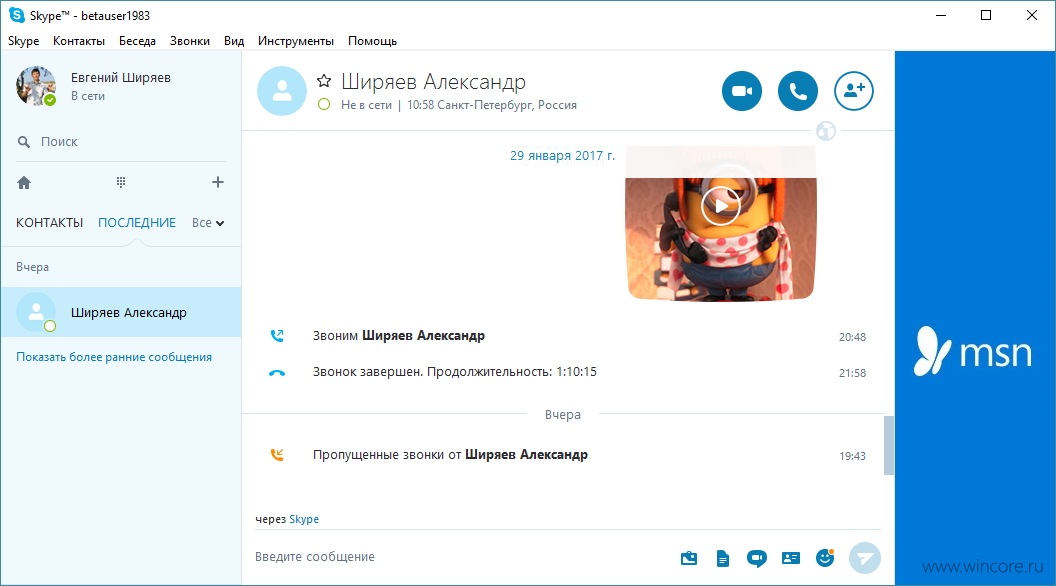Open the Беседа menu
Screen dimensions: 1056x586
pos(137,41)
